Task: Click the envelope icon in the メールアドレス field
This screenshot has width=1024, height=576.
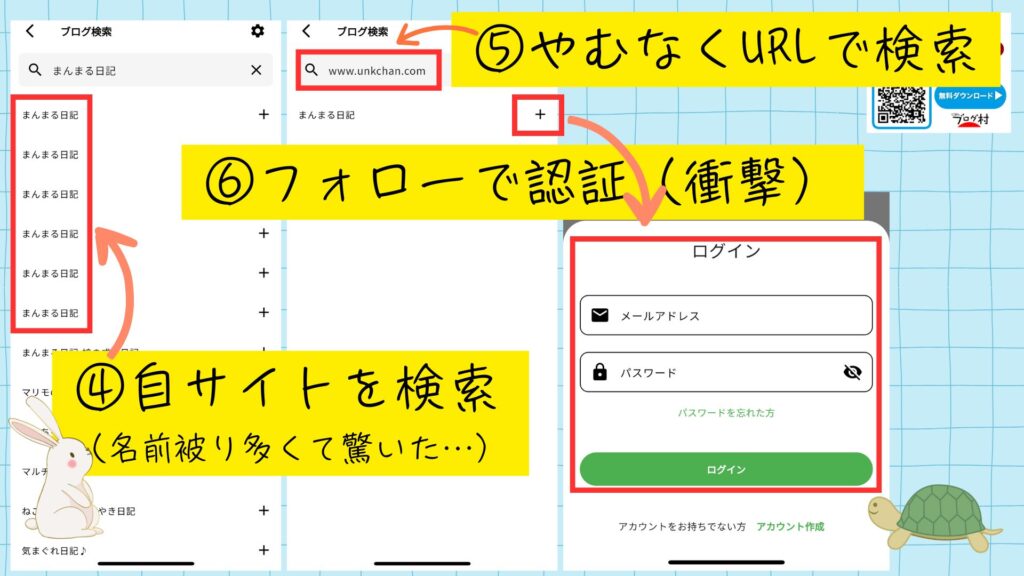Action: coord(600,315)
